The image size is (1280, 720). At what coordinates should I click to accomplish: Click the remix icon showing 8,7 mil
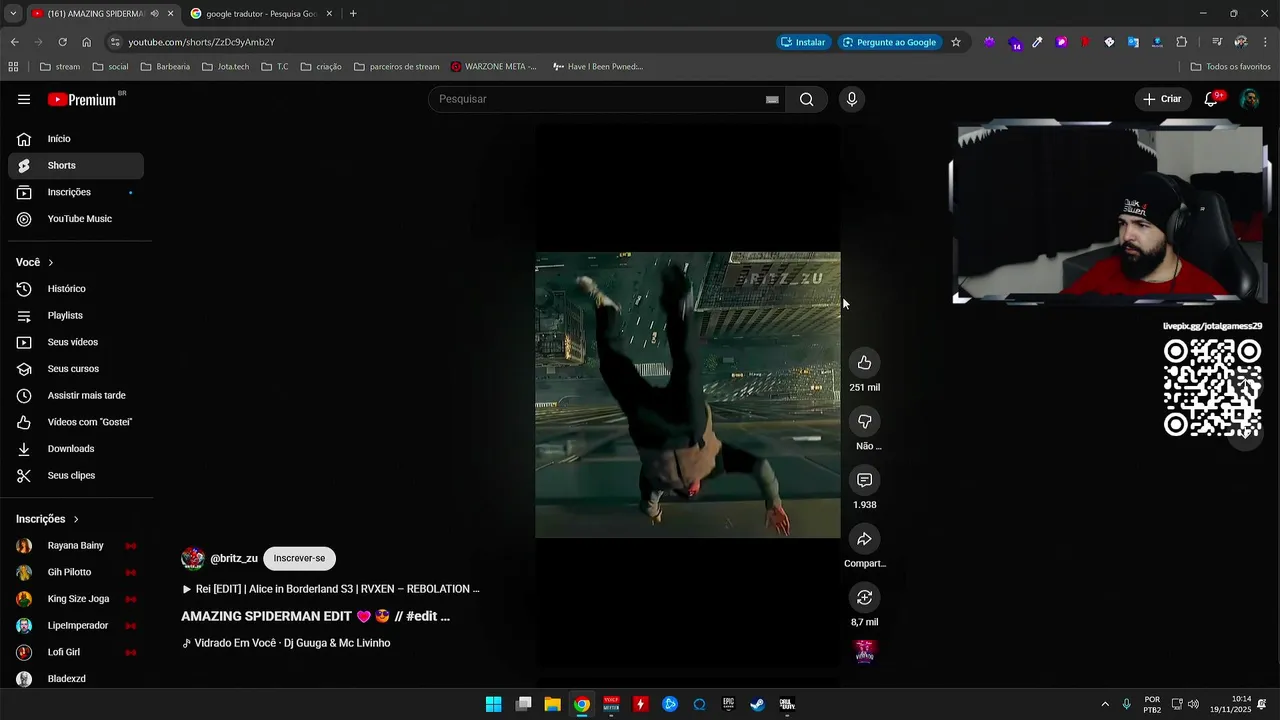pos(865,597)
